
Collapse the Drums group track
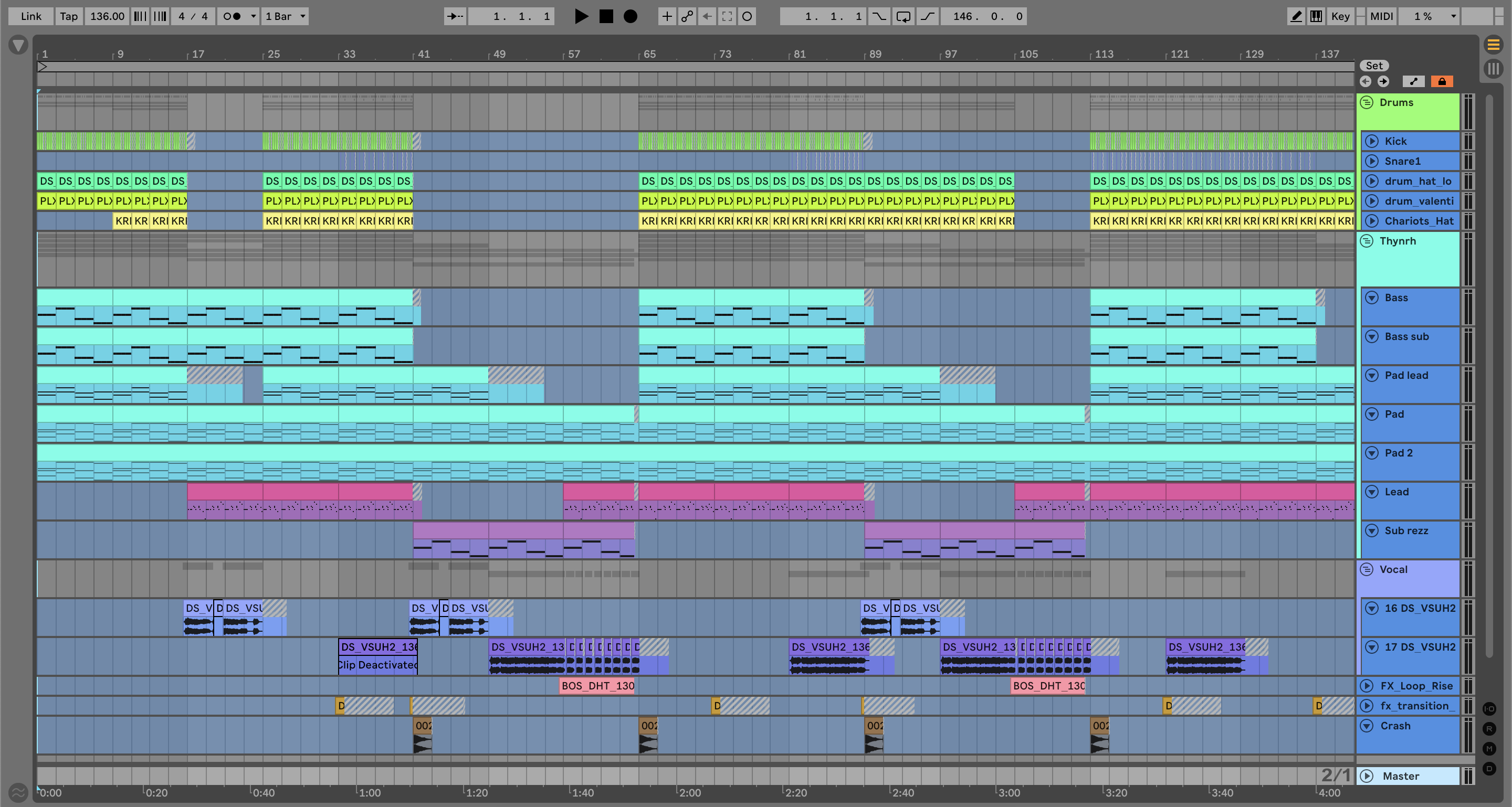point(1367,103)
